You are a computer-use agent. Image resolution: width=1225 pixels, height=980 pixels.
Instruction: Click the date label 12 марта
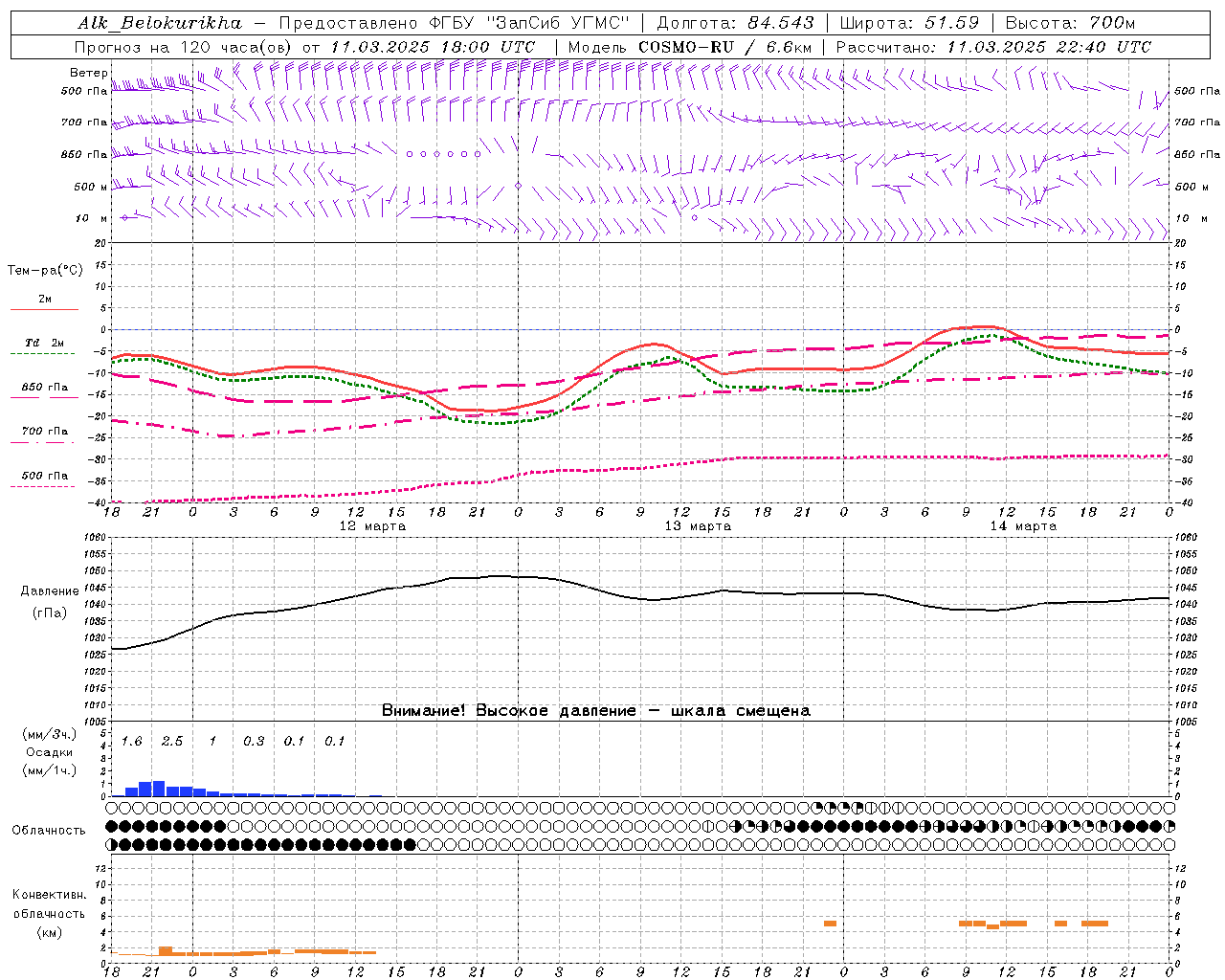click(x=372, y=526)
